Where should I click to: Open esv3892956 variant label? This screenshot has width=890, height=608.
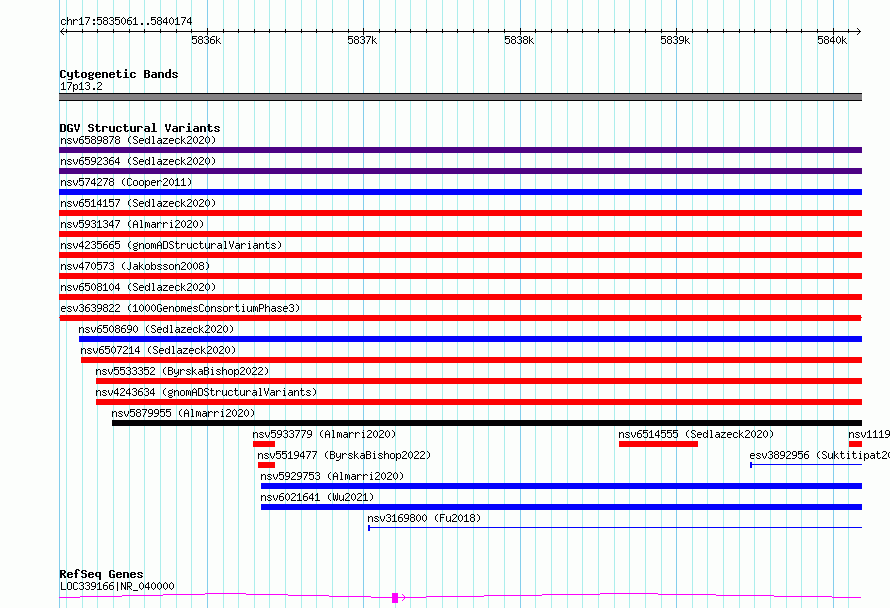[x=819, y=455]
